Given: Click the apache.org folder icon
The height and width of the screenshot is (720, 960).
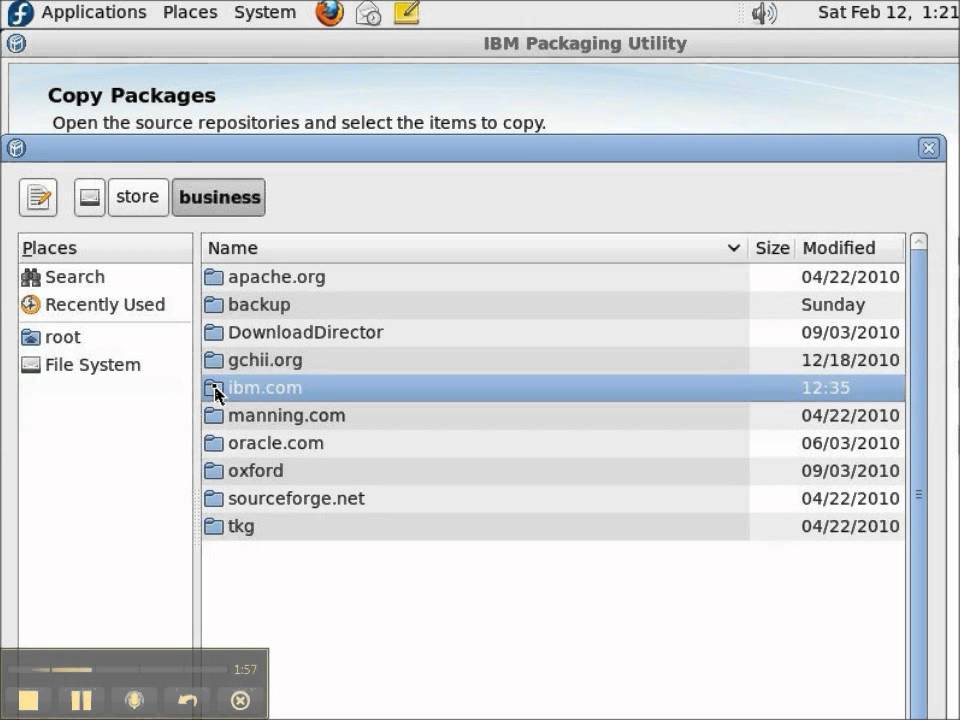Looking at the screenshot, I should pos(214,277).
